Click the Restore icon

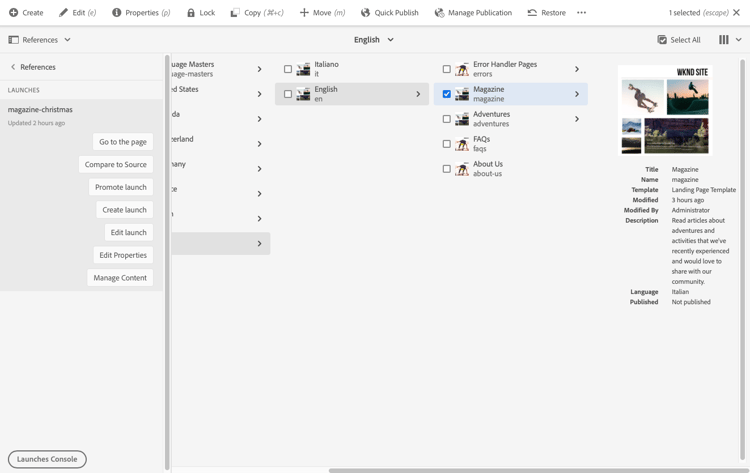click(x=532, y=13)
